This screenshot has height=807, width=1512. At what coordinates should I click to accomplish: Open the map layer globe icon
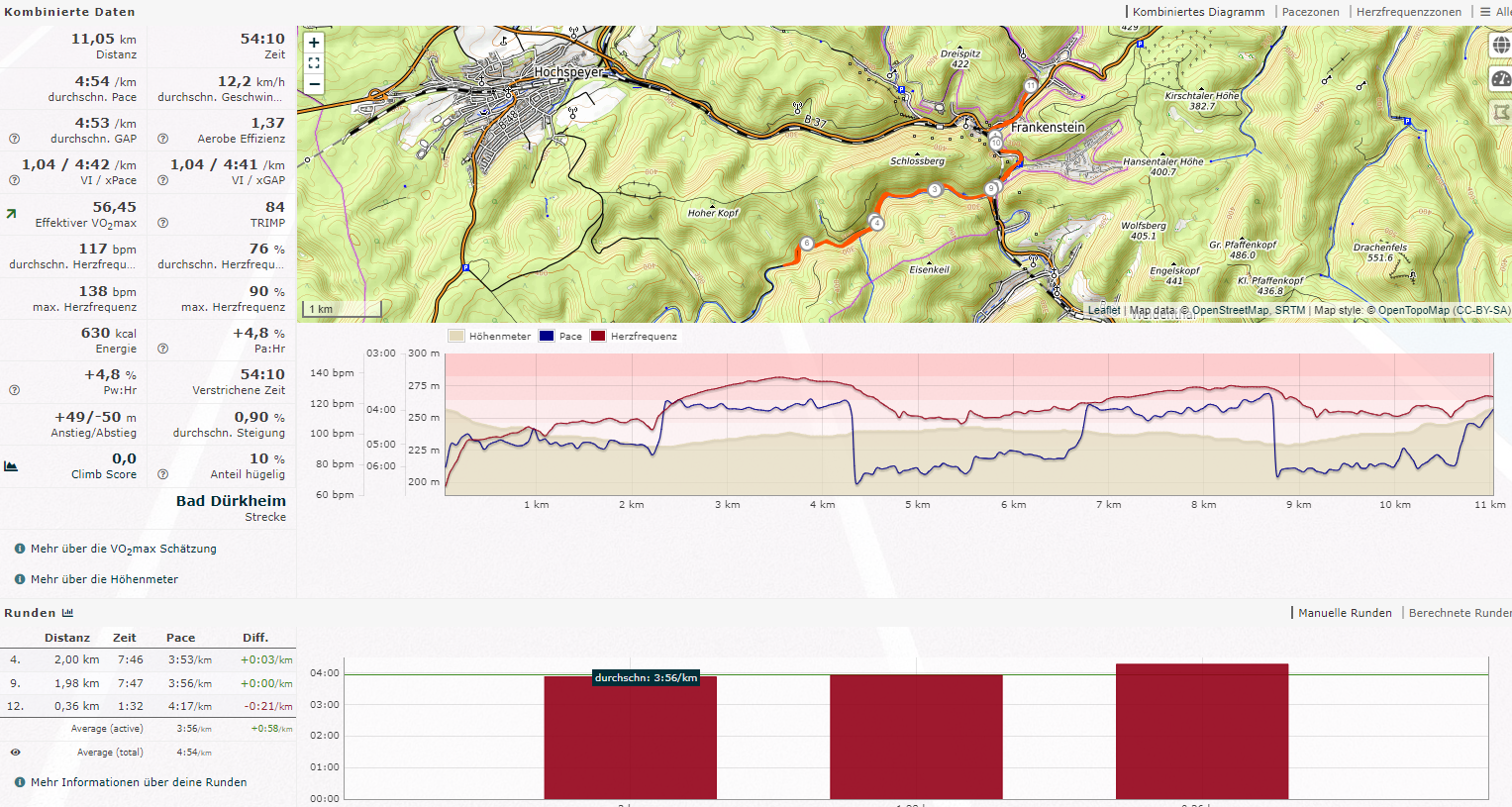coord(1501,47)
